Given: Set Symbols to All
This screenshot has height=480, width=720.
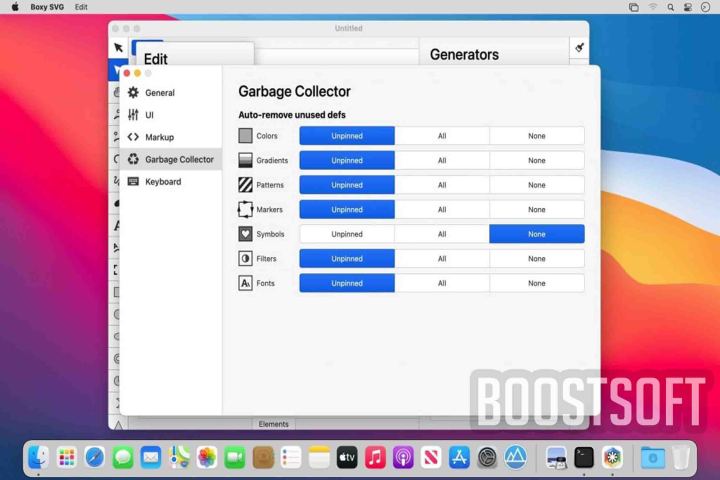Looking at the screenshot, I should (442, 234).
